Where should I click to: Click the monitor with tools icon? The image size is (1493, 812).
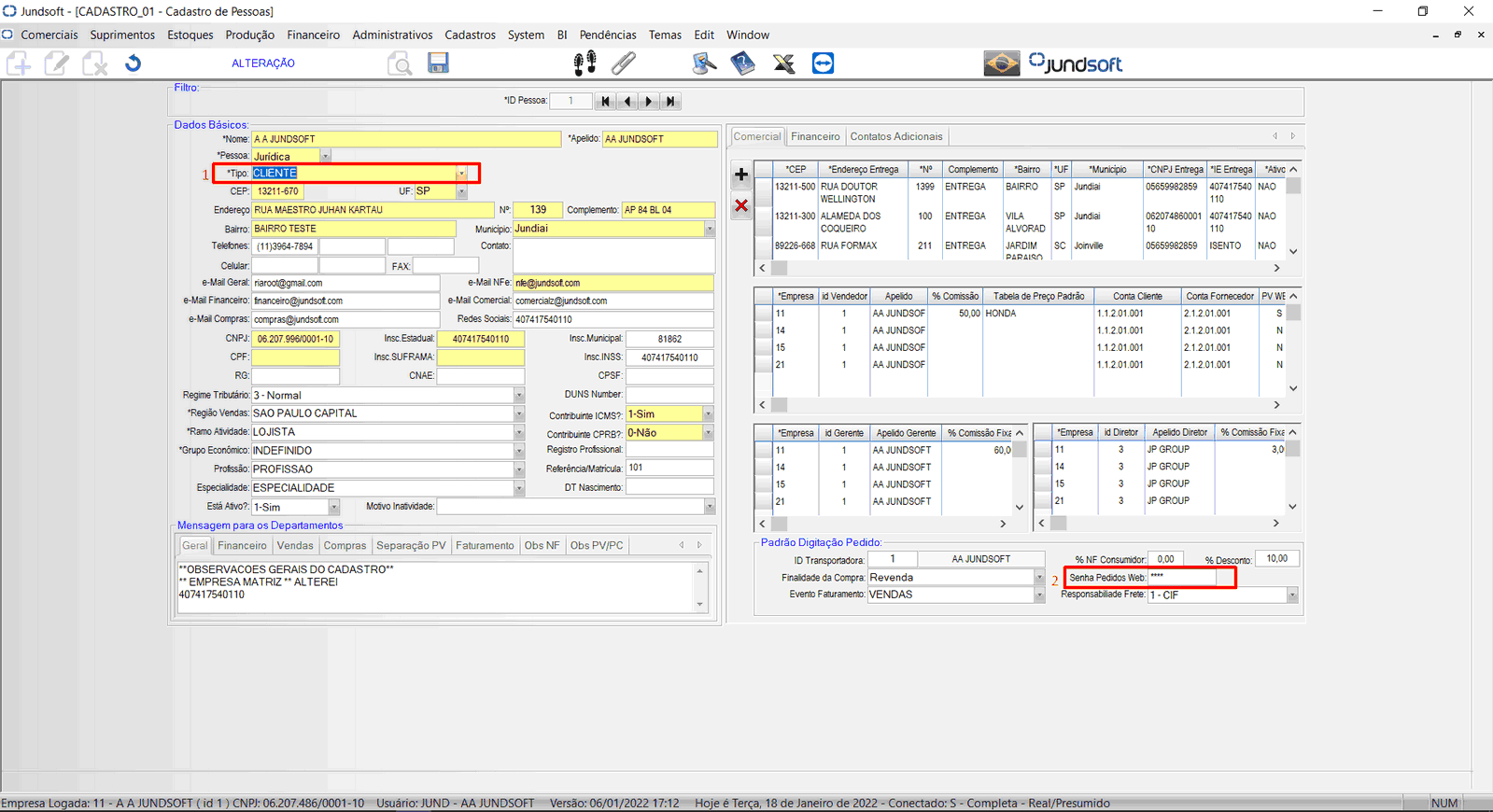coord(704,63)
